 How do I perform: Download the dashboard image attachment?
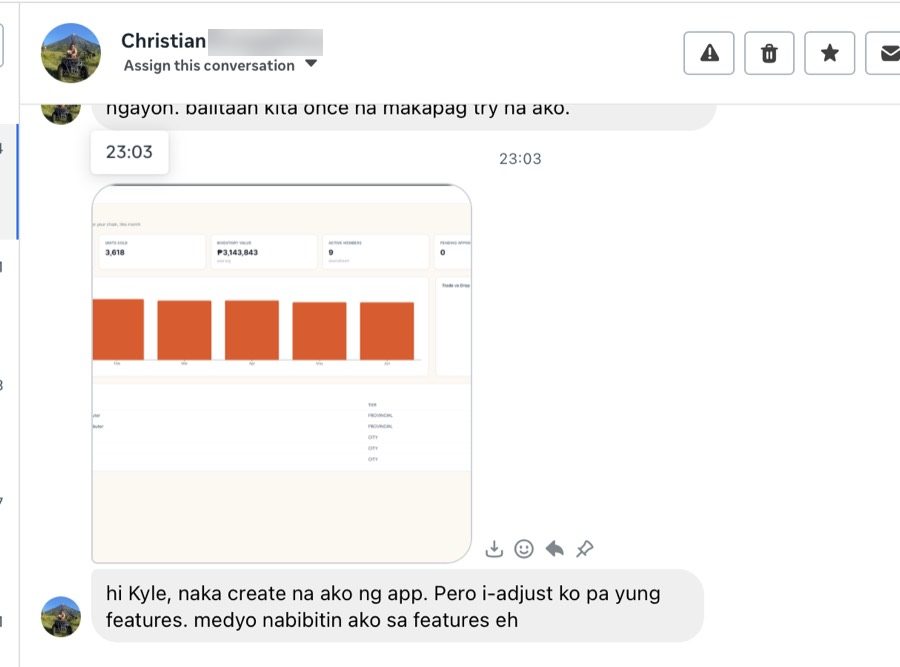pos(494,549)
